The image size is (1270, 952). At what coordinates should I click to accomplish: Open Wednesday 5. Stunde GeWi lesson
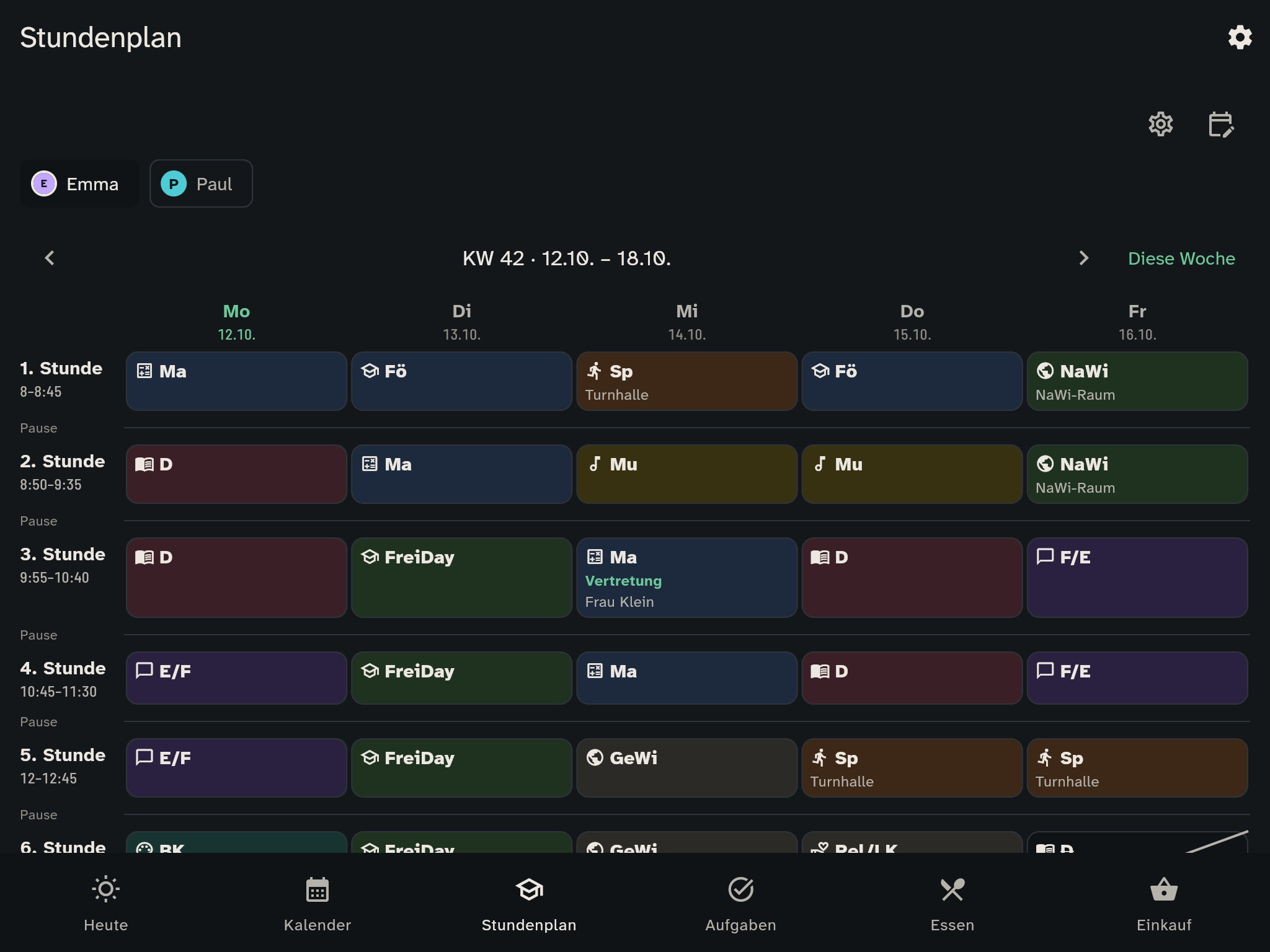pos(687,768)
